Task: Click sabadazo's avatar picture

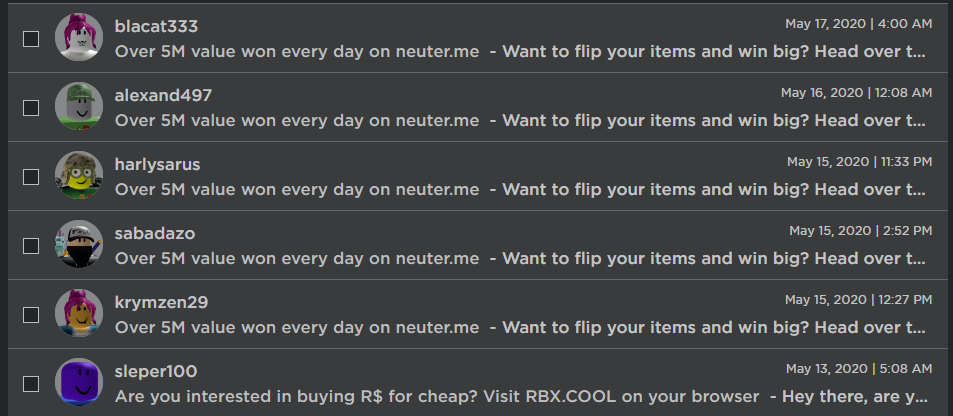Action: pos(79,245)
